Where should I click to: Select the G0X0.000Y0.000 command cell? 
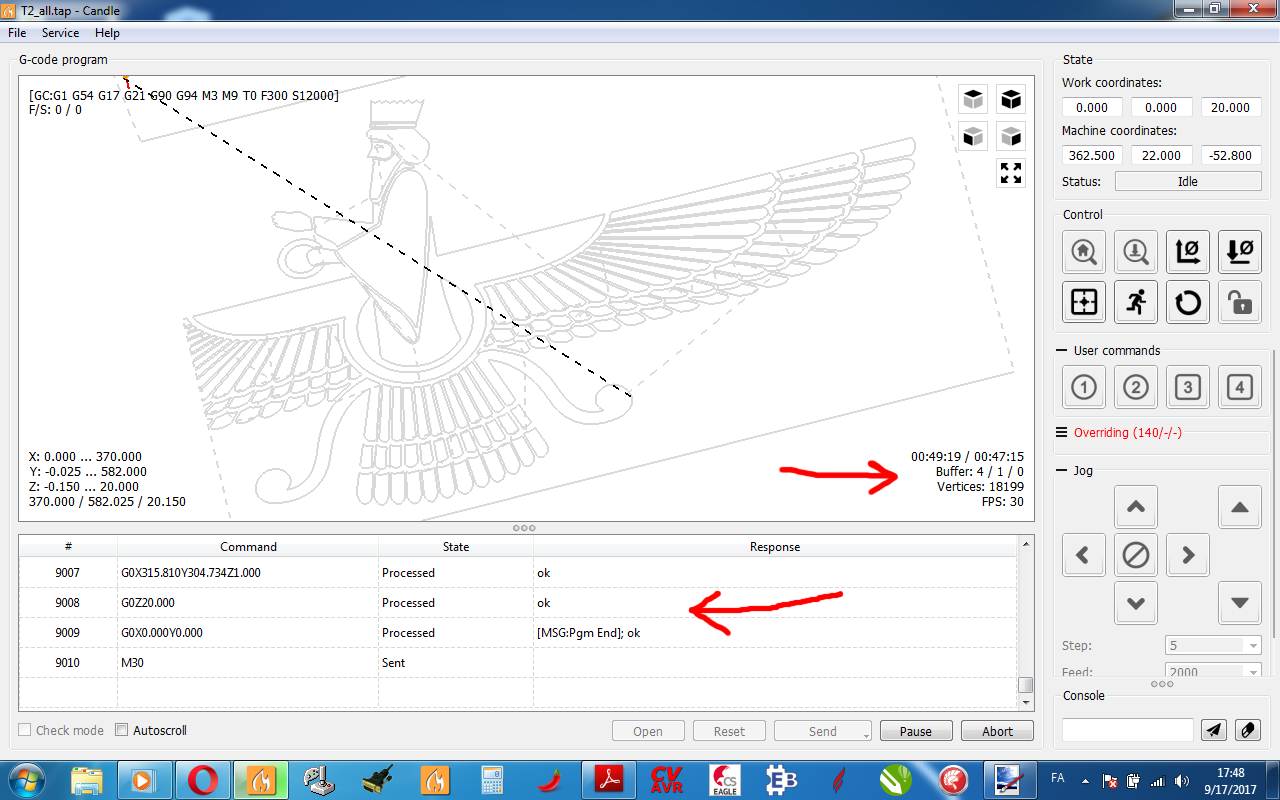click(248, 633)
